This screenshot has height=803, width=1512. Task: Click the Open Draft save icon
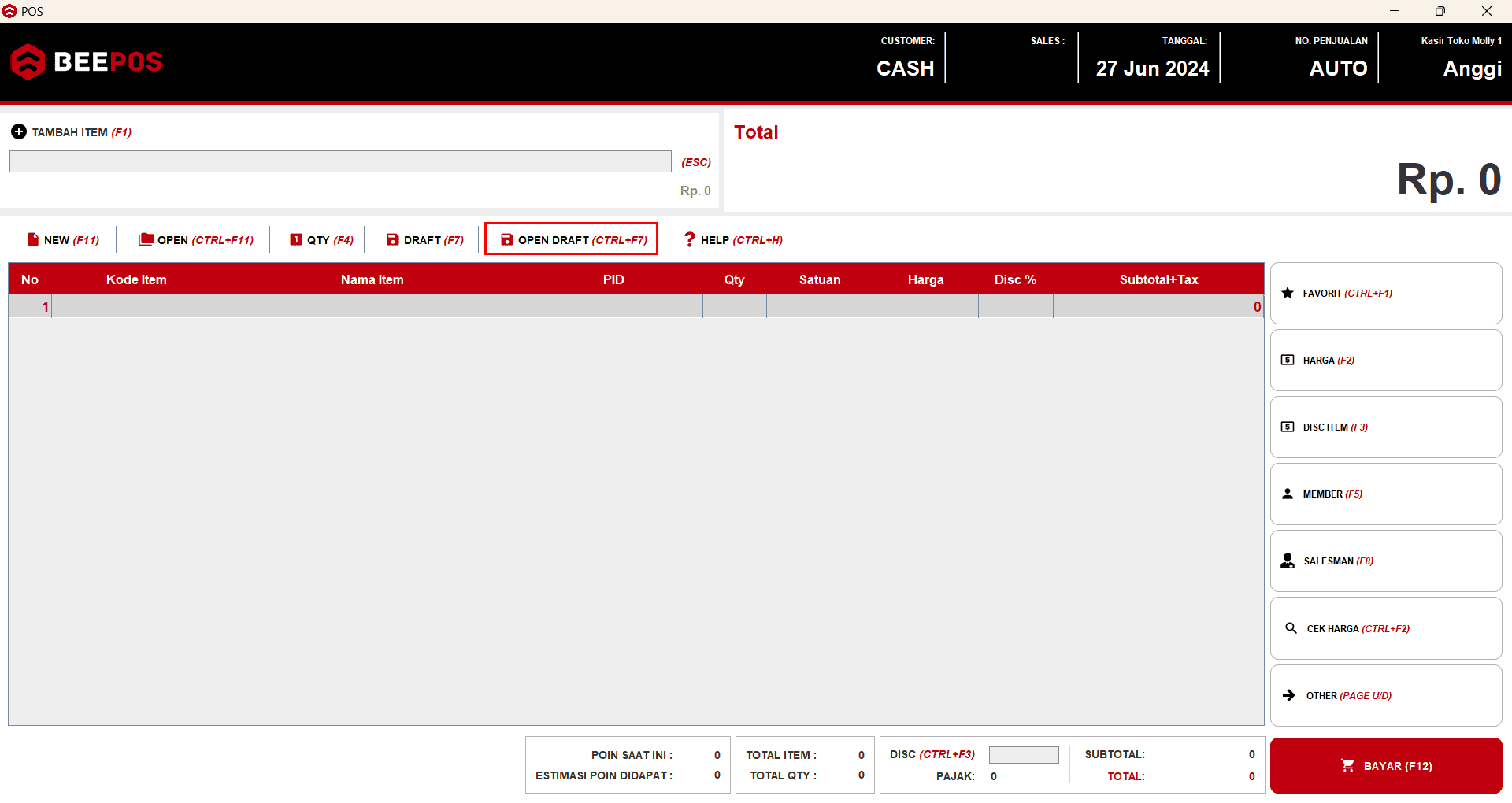coord(507,239)
